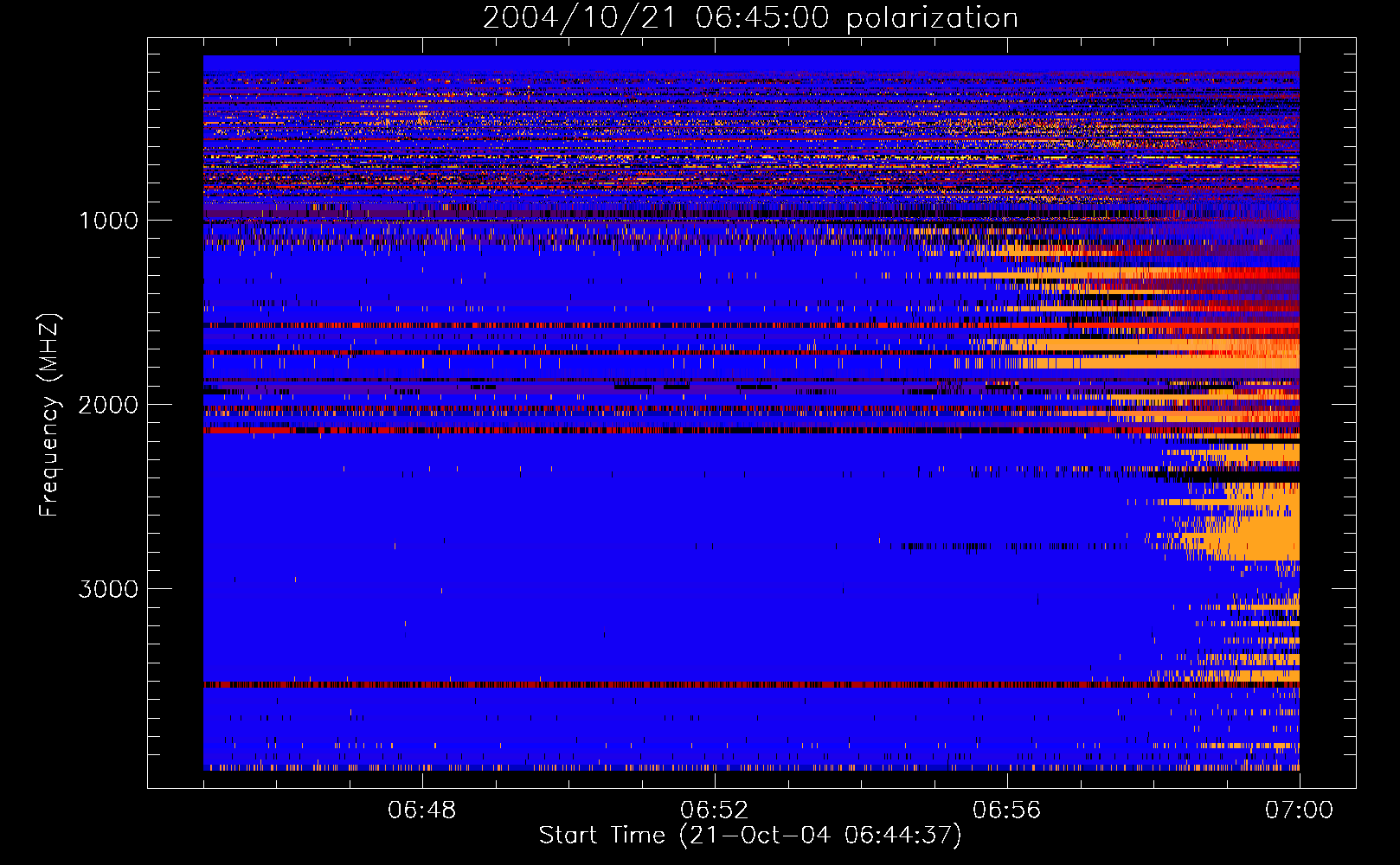Click the "2000" frequency tick label

pos(108,405)
